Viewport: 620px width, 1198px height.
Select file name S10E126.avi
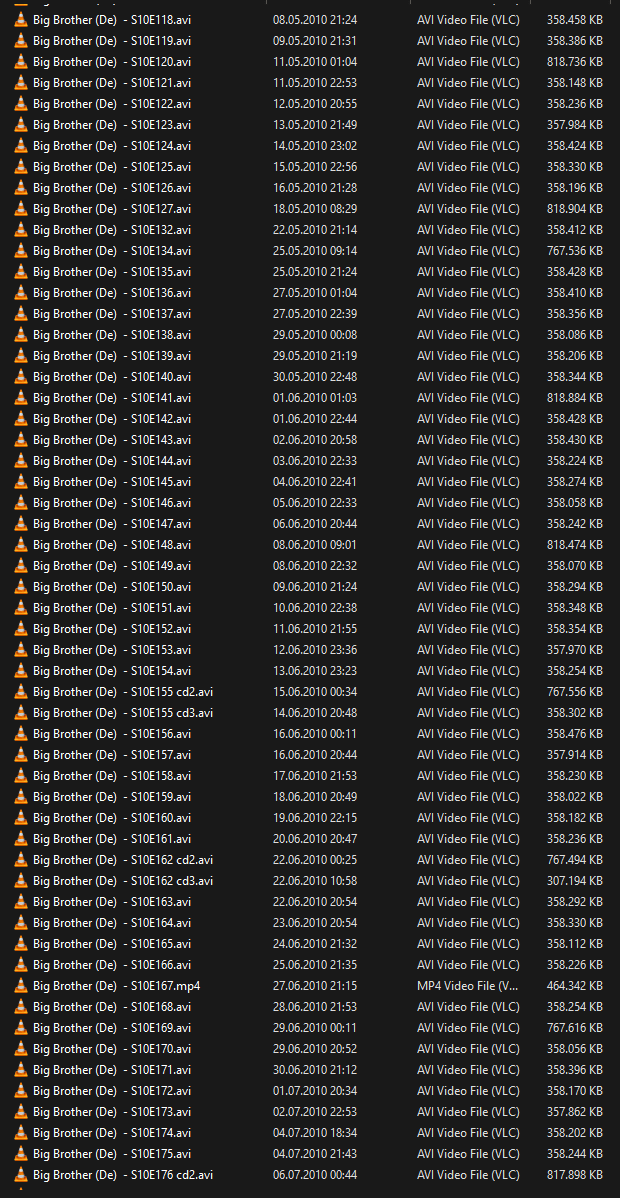click(x=112, y=188)
